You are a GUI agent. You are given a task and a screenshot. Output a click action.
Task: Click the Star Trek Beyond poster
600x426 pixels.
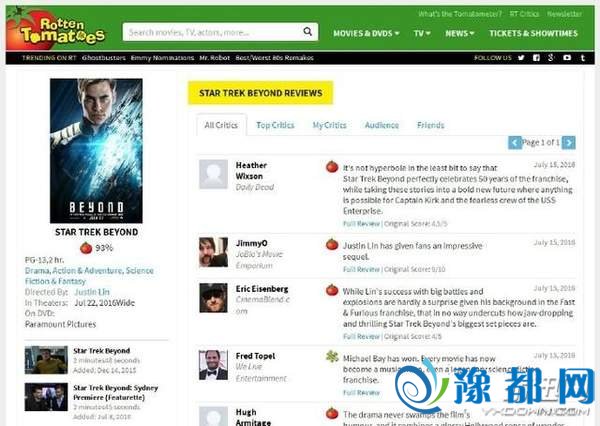pos(96,150)
